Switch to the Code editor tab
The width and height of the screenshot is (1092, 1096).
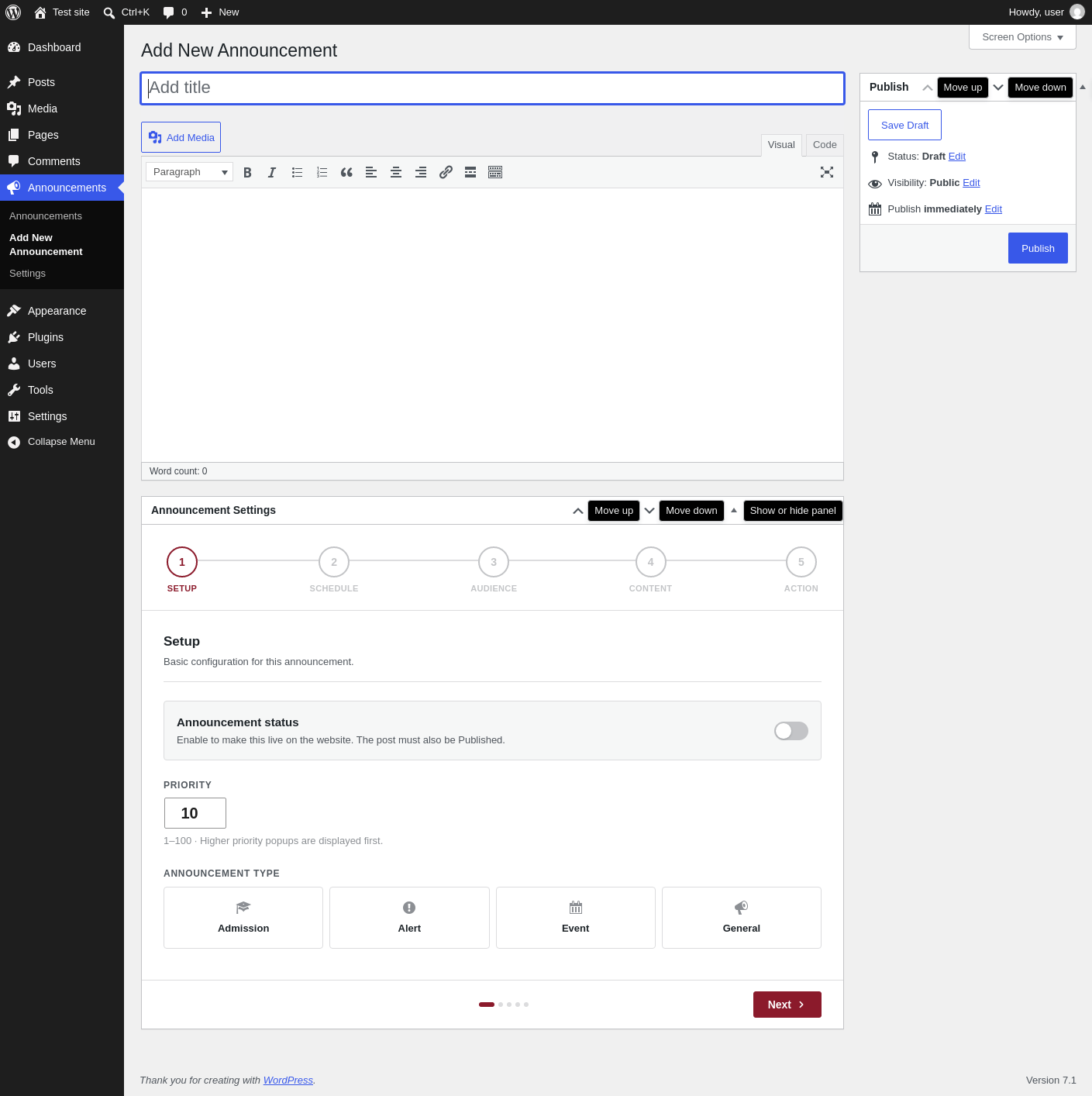click(825, 145)
